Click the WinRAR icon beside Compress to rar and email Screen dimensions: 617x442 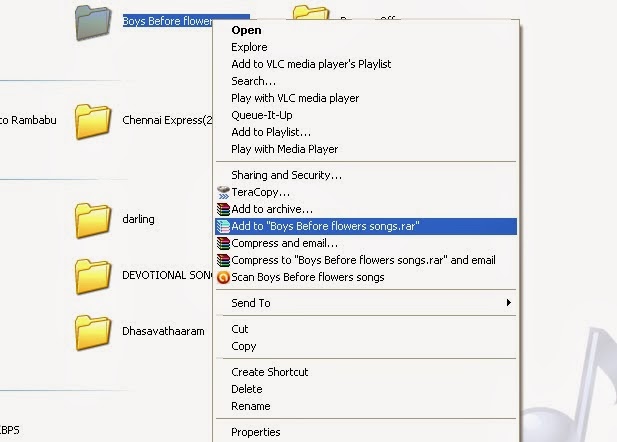pyautogui.click(x=223, y=260)
